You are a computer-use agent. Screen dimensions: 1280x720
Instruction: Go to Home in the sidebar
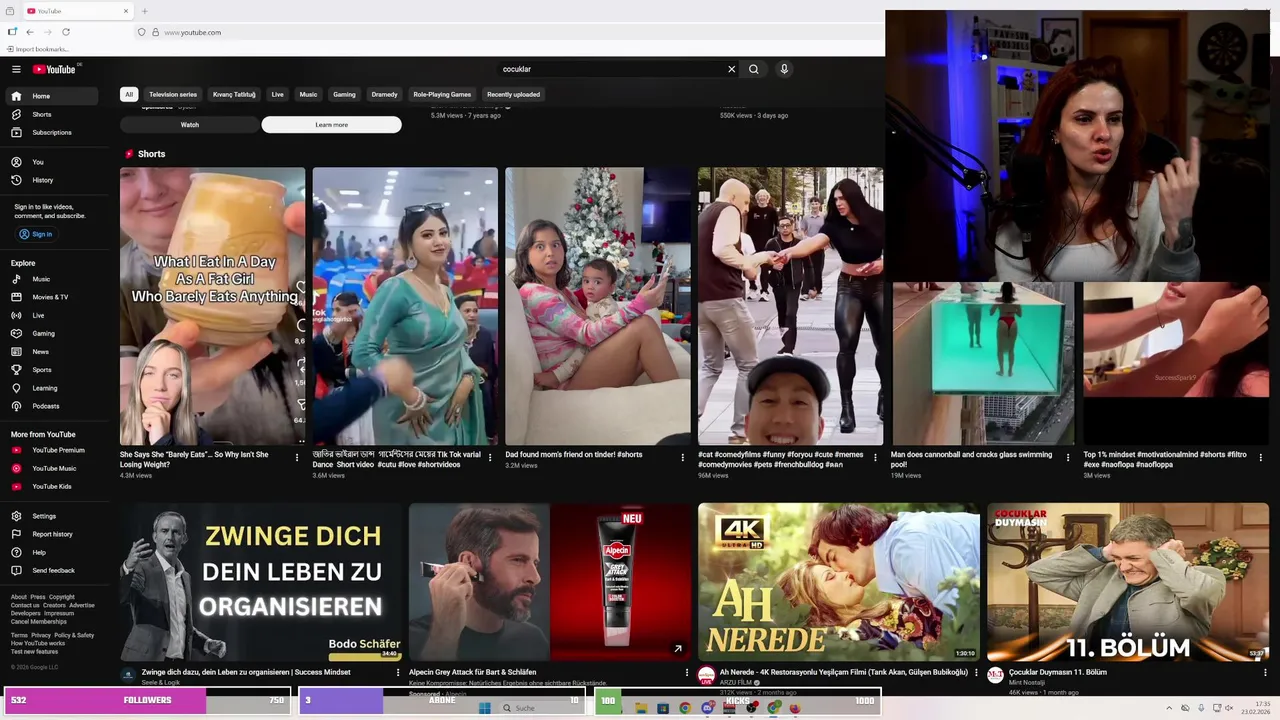pos(54,96)
